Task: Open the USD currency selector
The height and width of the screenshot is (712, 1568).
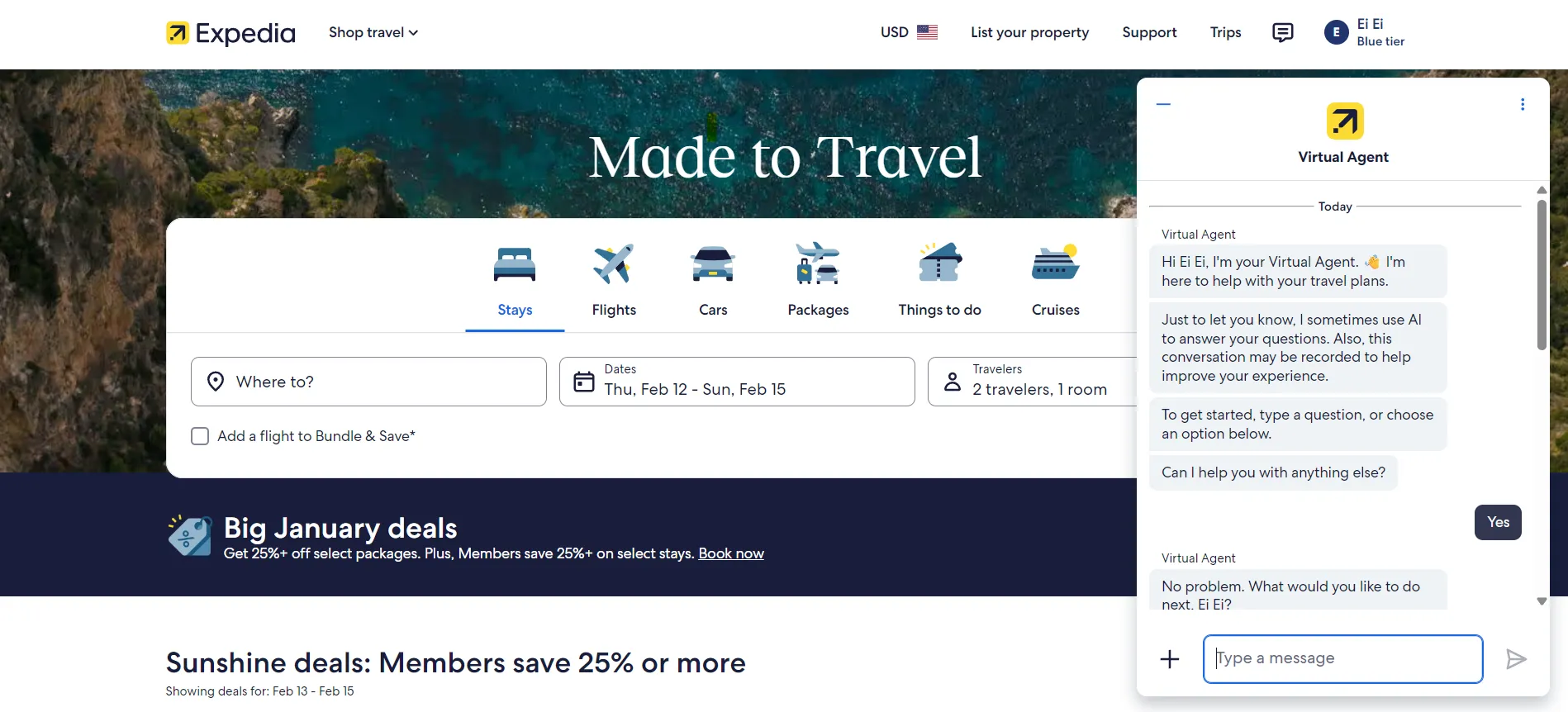Action: pos(909,32)
